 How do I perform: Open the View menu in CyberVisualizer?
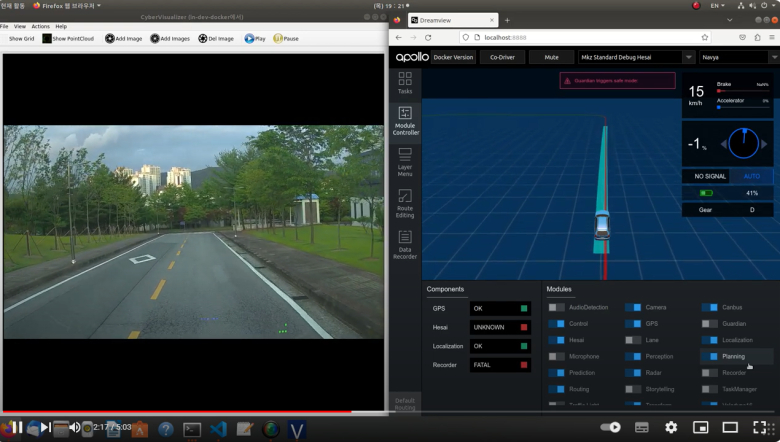point(20,26)
